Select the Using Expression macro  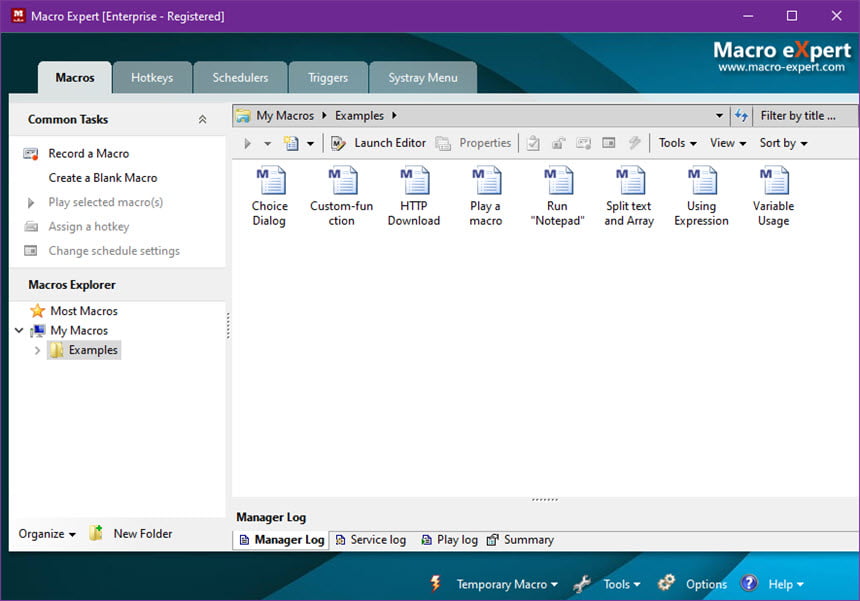pos(701,196)
